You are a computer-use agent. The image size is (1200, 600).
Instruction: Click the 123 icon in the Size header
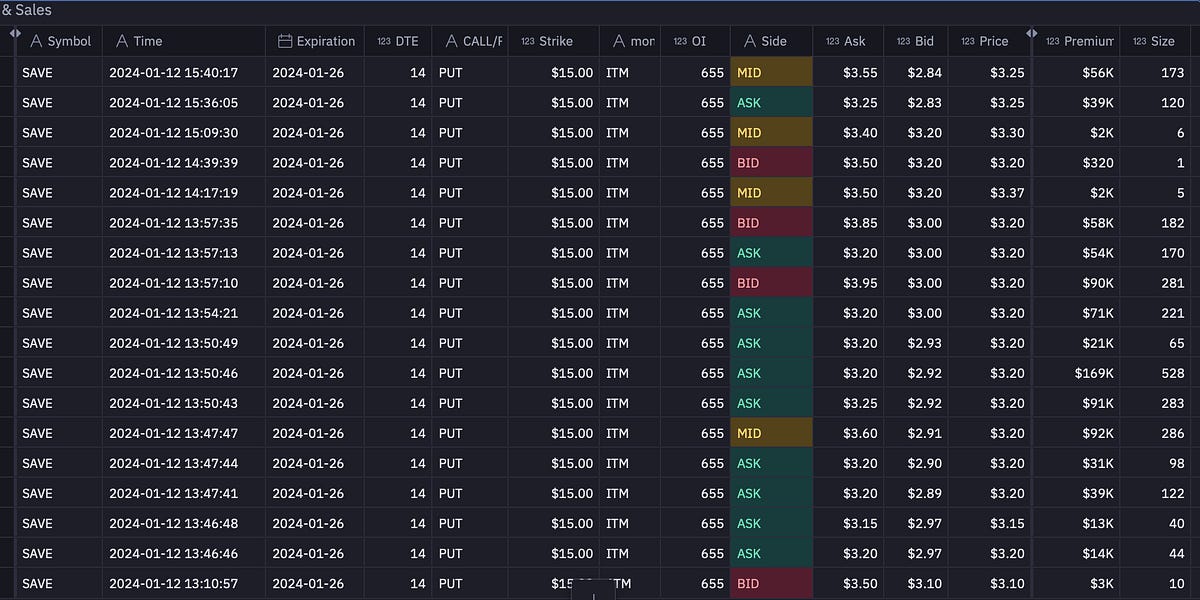click(x=1137, y=41)
